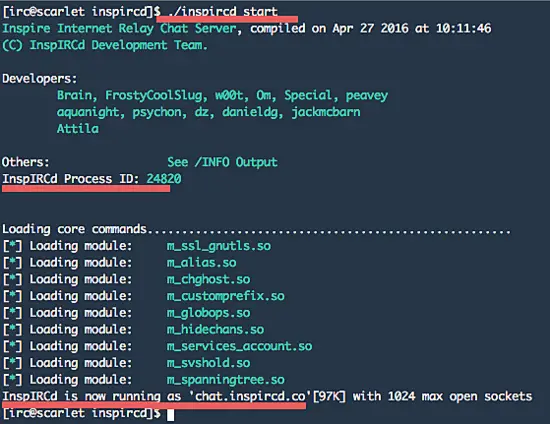The image size is (550, 424).
Task: Click the m_alias.so module name
Action: (x=201, y=263)
